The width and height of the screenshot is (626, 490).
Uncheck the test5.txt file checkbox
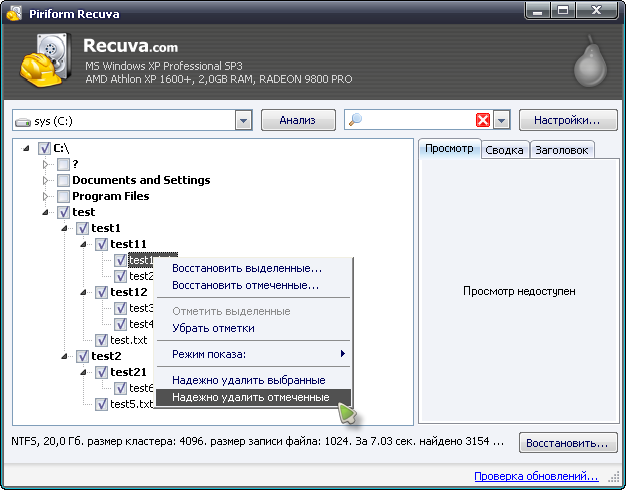101,404
